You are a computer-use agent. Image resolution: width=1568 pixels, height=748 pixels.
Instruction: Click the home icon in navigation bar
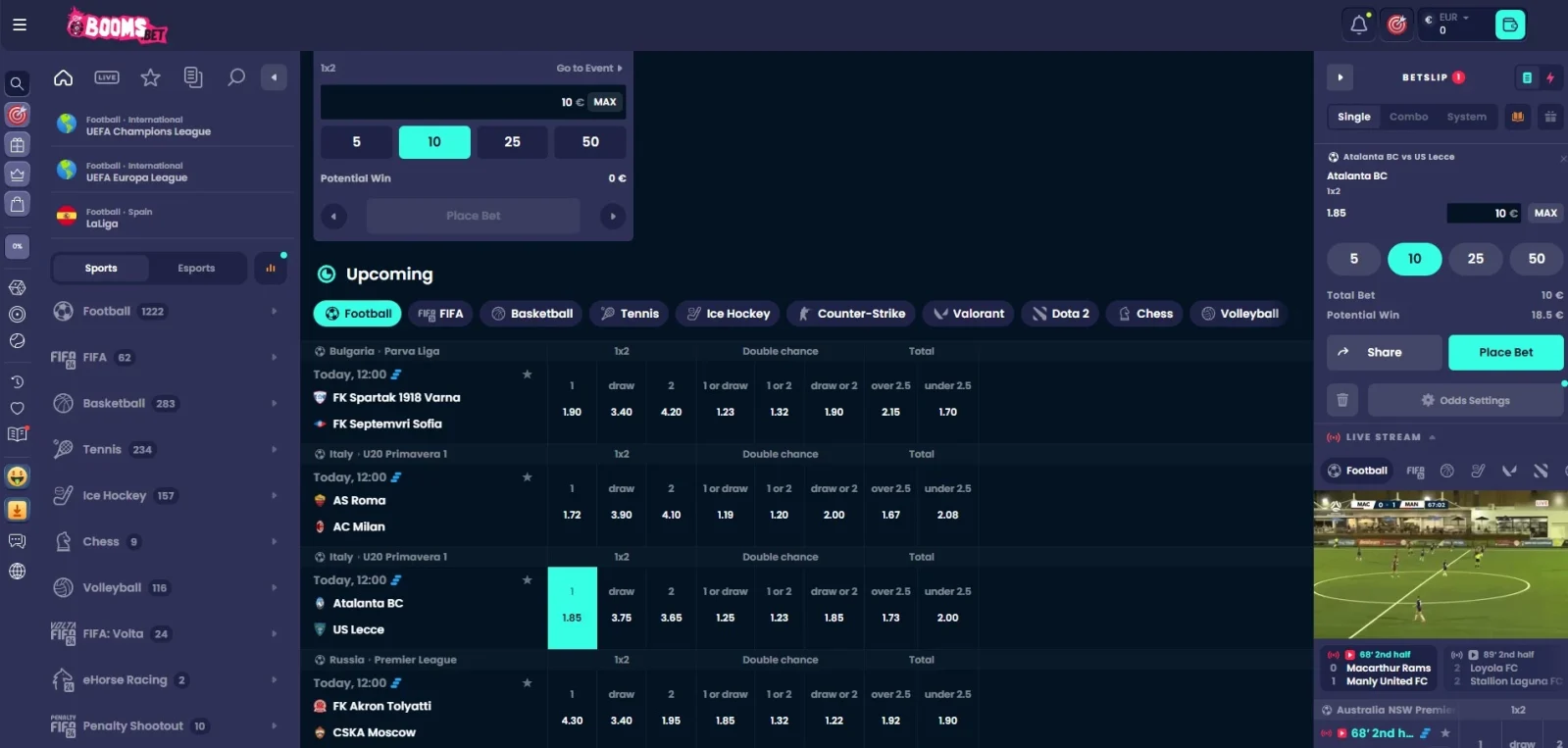[x=64, y=77]
